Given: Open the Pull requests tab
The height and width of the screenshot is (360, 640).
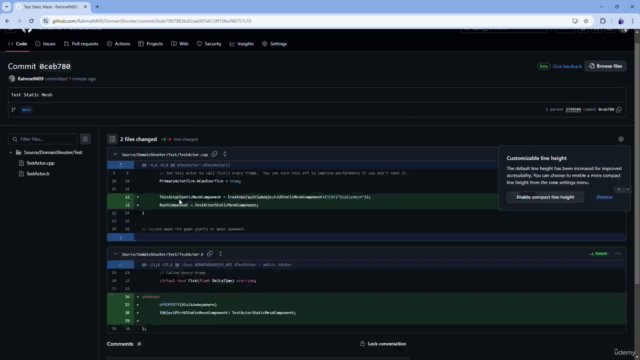Looking at the screenshot, I should (x=81, y=44).
